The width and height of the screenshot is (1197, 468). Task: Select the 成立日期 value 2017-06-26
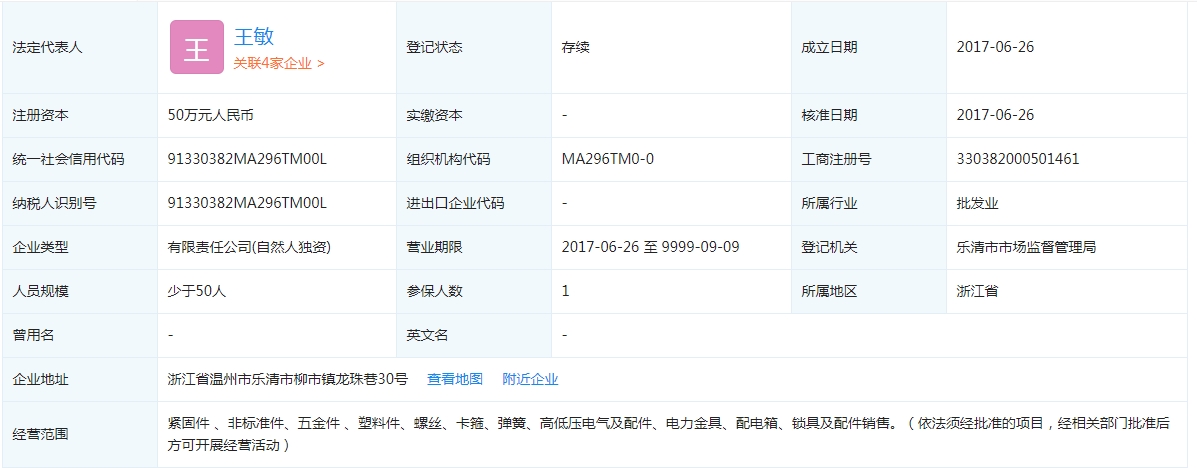(994, 47)
